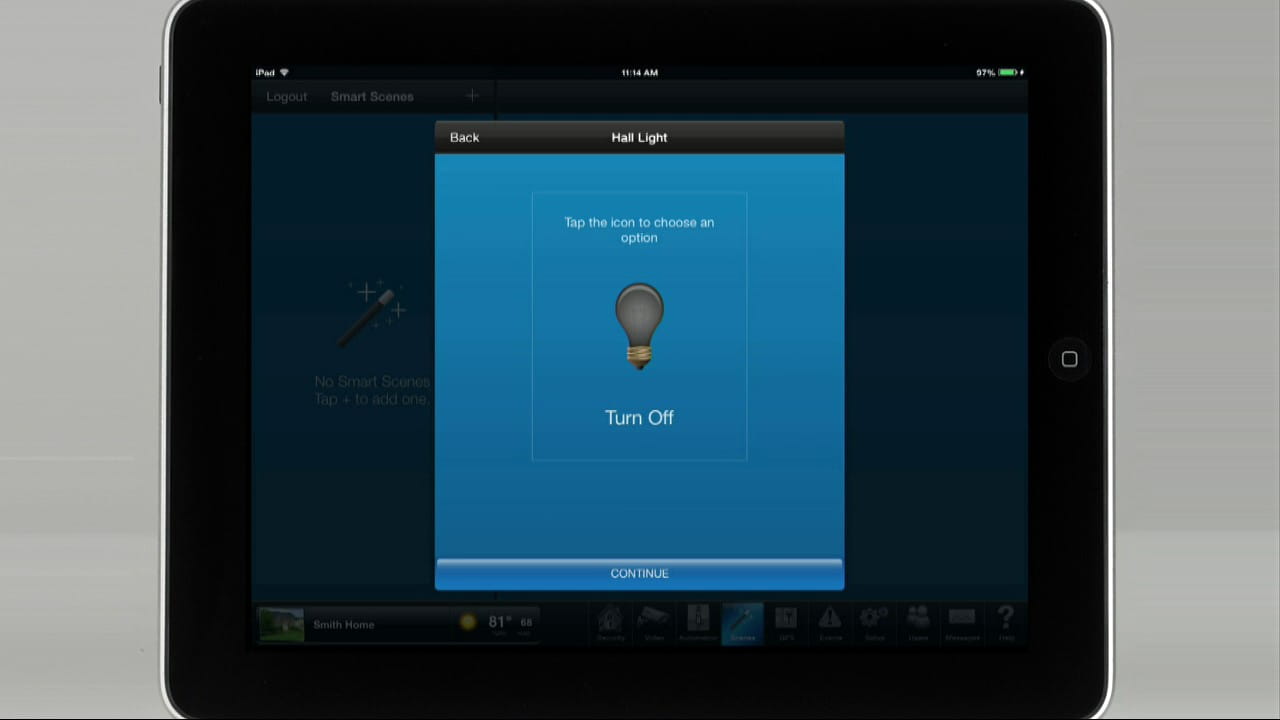Go back from the Hall Light dialog
The height and width of the screenshot is (720, 1280).
464,138
